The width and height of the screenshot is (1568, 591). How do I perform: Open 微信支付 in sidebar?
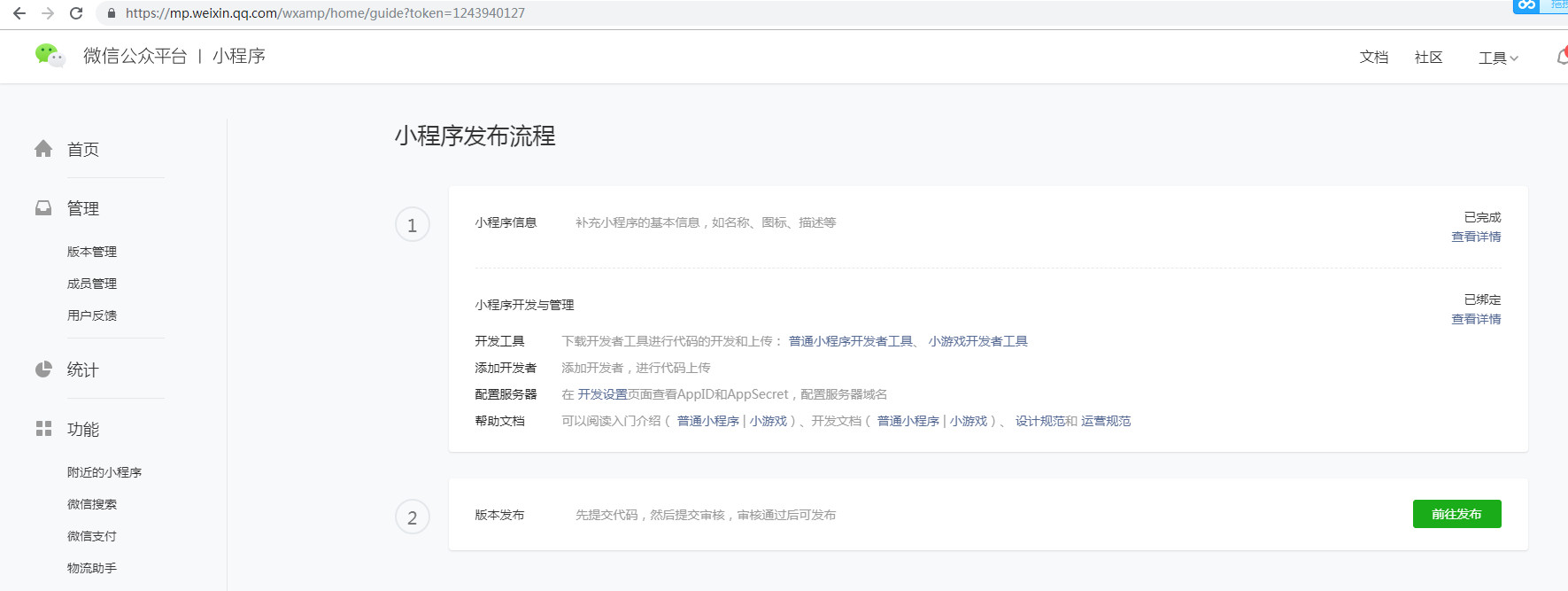click(92, 536)
